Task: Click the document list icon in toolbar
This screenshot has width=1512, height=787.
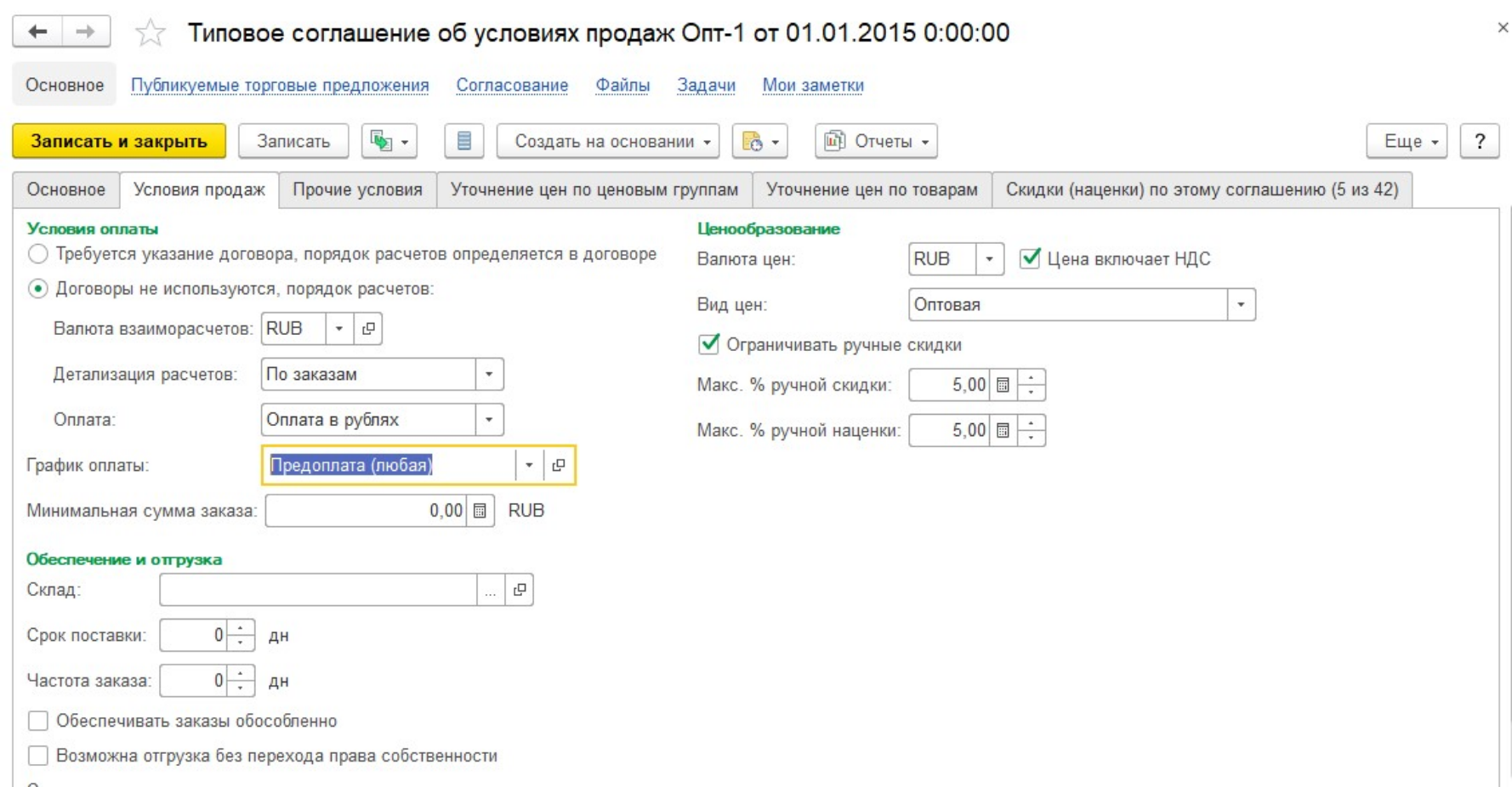Action: [x=463, y=141]
